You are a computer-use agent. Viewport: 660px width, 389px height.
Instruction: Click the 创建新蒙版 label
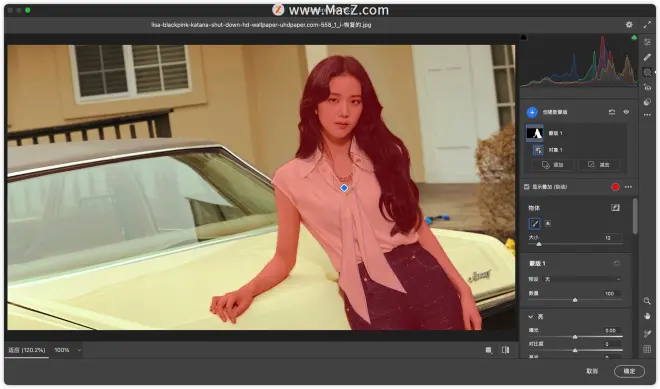point(555,112)
